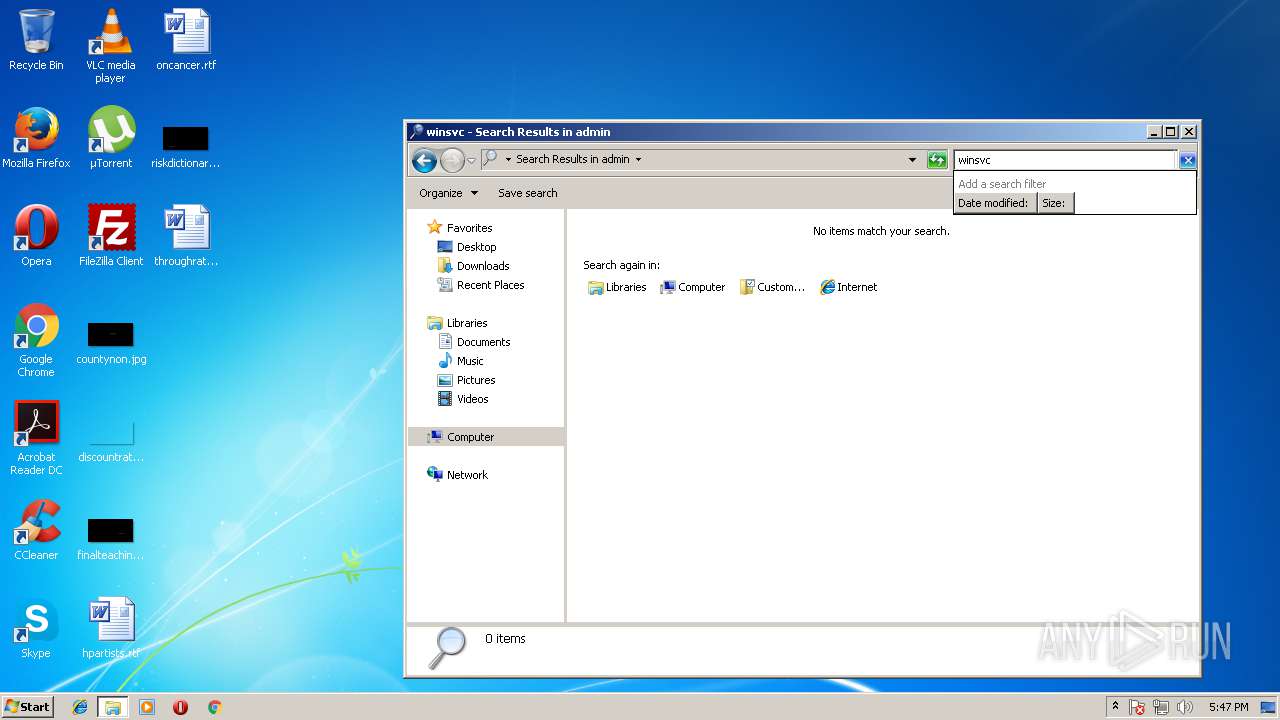
Task: Clear the winsvc search box
Action: pyautogui.click(x=1187, y=160)
